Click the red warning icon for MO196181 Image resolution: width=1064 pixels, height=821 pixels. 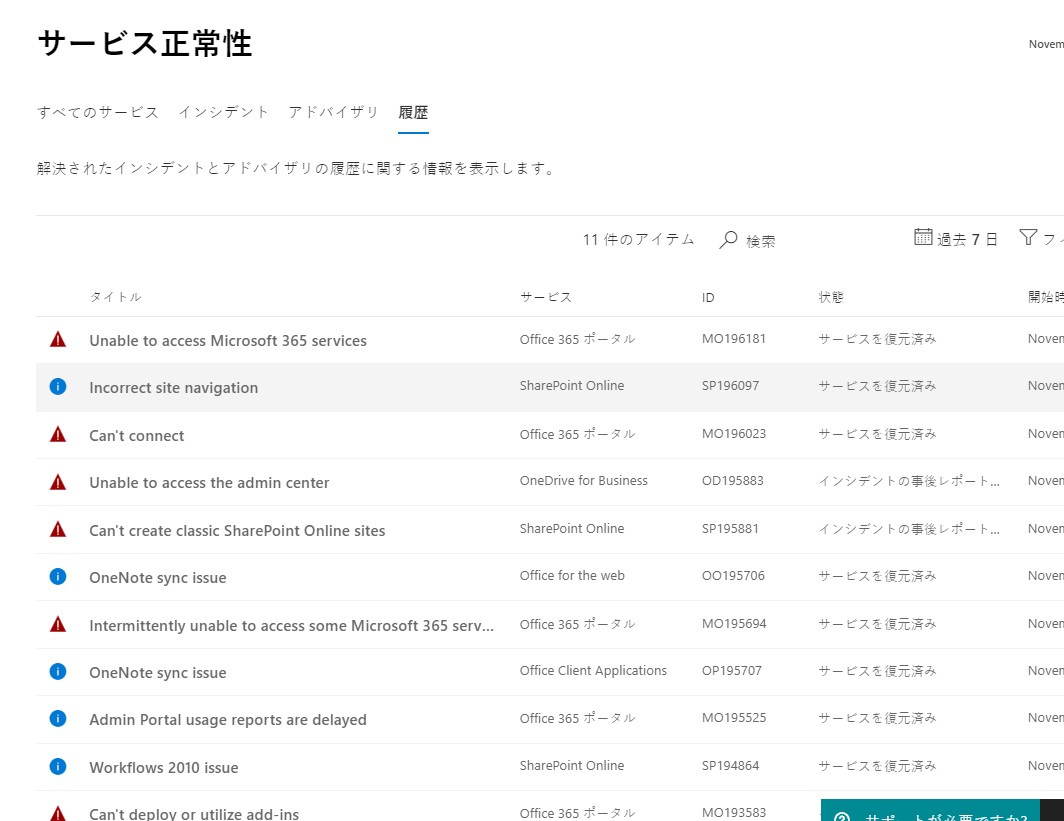pos(58,340)
